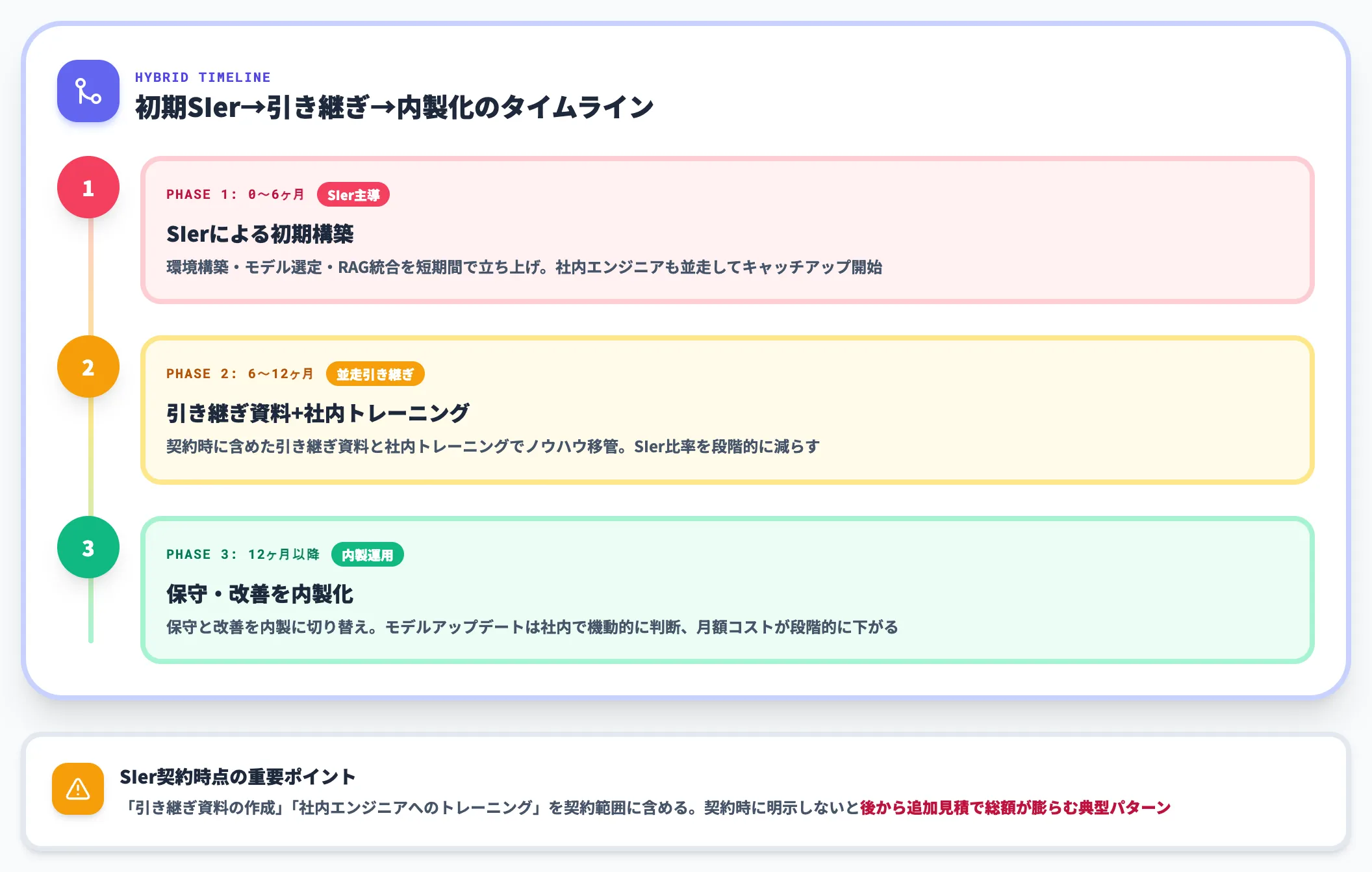Click the heading SIer契約時点の重要ポイント
This screenshot has height=872, width=1372.
[238, 776]
